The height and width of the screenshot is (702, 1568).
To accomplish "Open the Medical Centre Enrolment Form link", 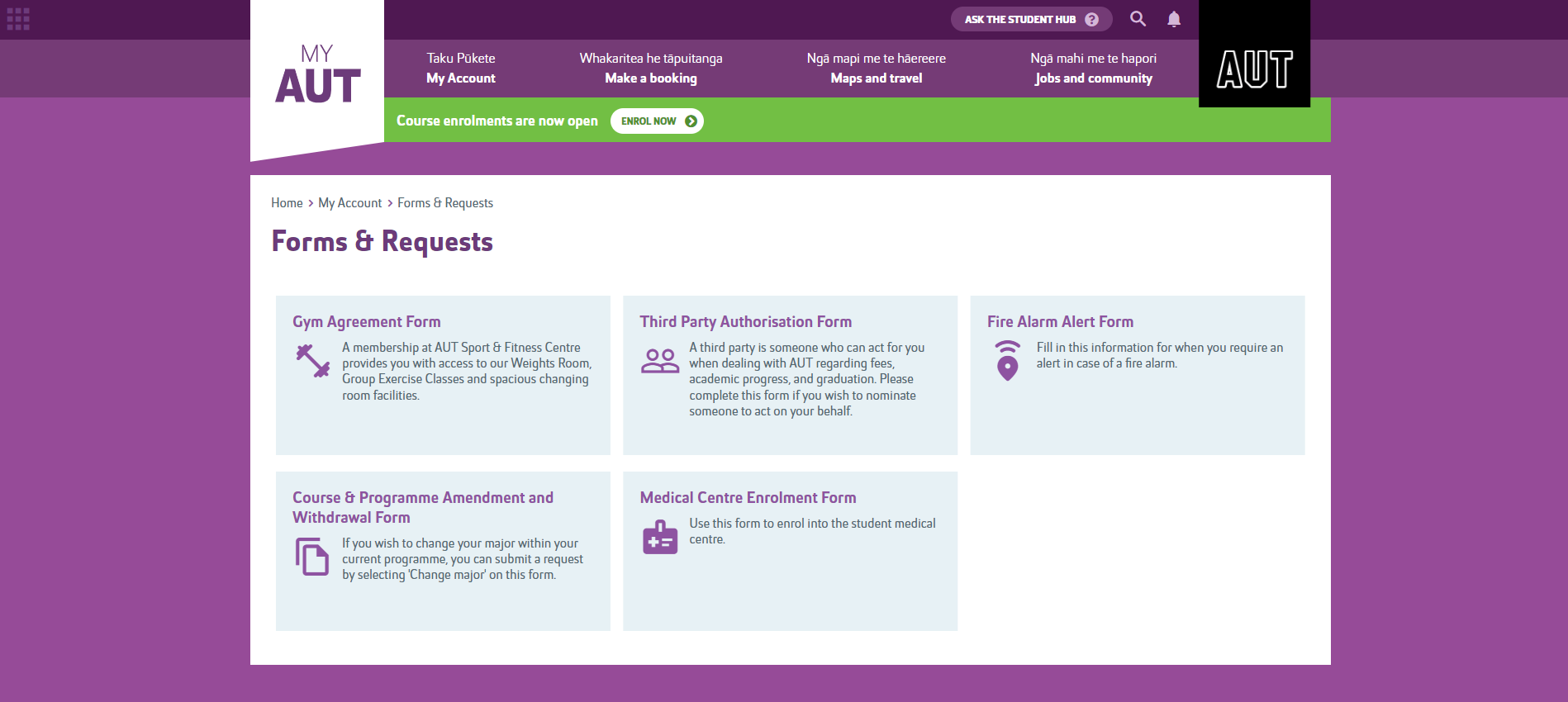I will pos(748,498).
